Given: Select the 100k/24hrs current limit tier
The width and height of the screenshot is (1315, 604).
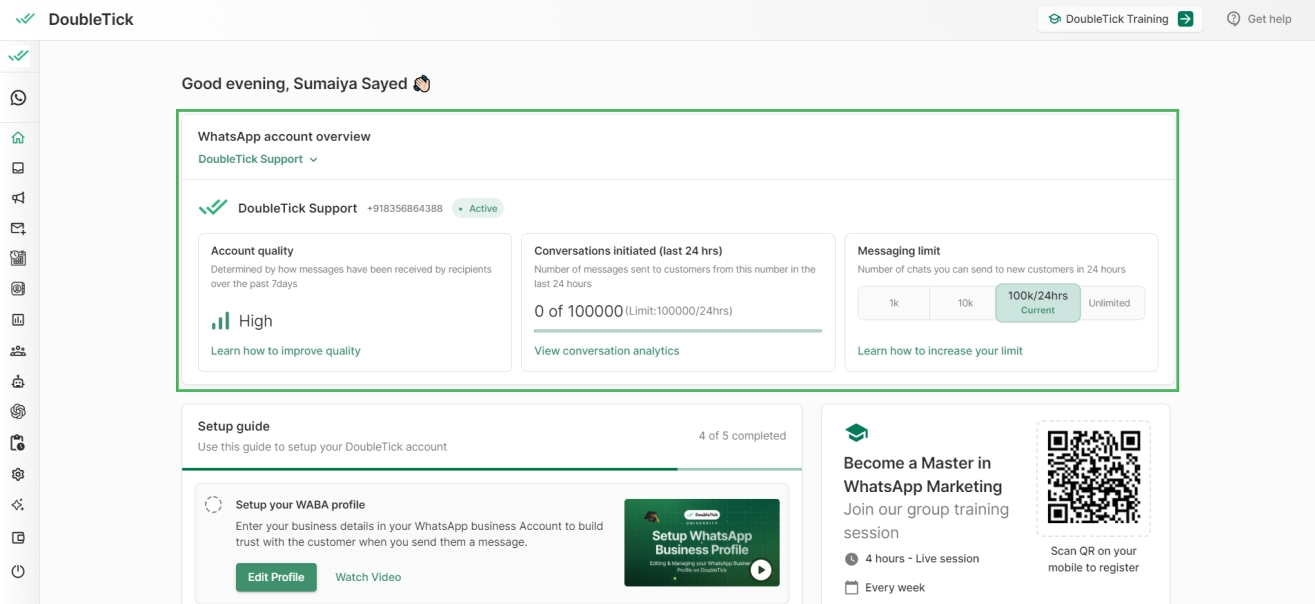Looking at the screenshot, I should click(1037, 302).
